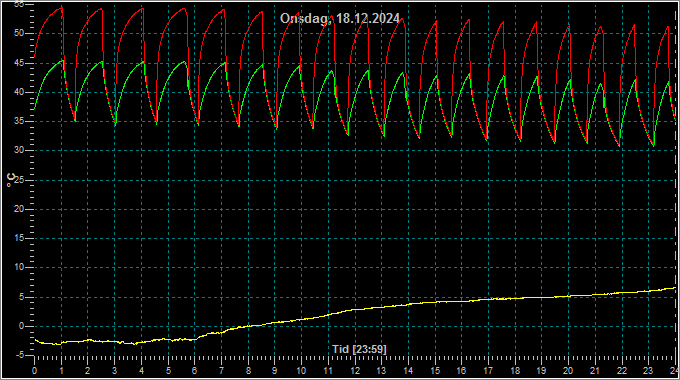Click the 10 label on temperature axis
This screenshot has height=380, width=680.
coord(19,268)
